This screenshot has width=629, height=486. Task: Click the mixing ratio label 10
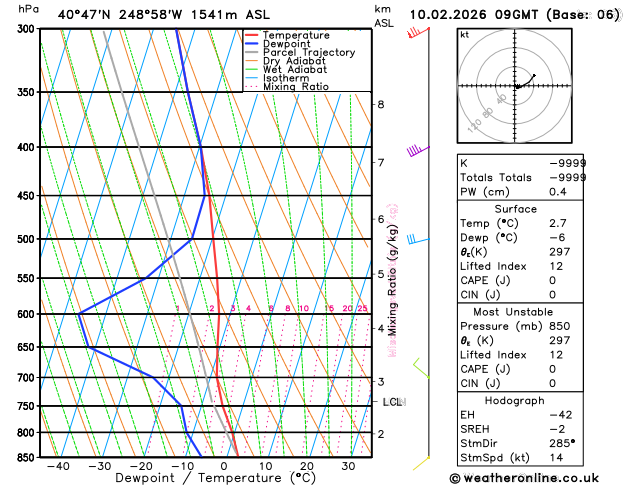pos(304,308)
